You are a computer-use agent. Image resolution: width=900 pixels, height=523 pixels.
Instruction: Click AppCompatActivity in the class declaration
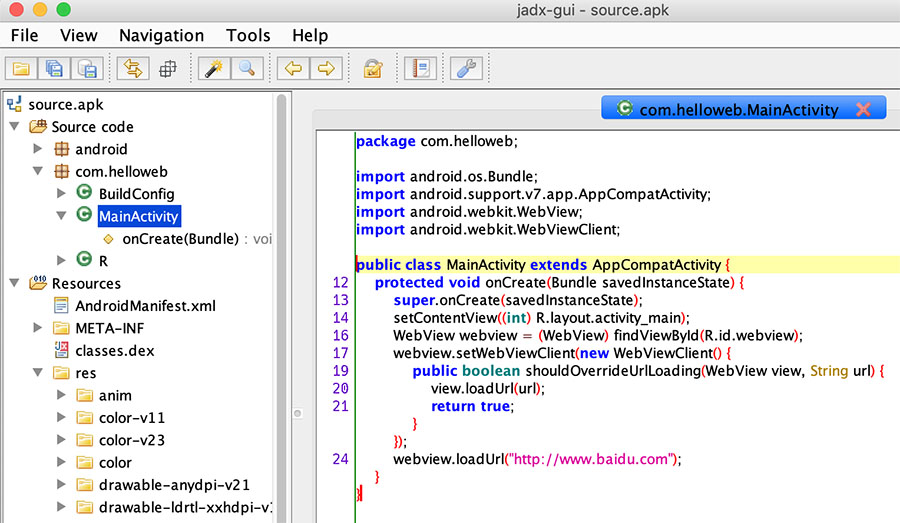tap(657, 265)
